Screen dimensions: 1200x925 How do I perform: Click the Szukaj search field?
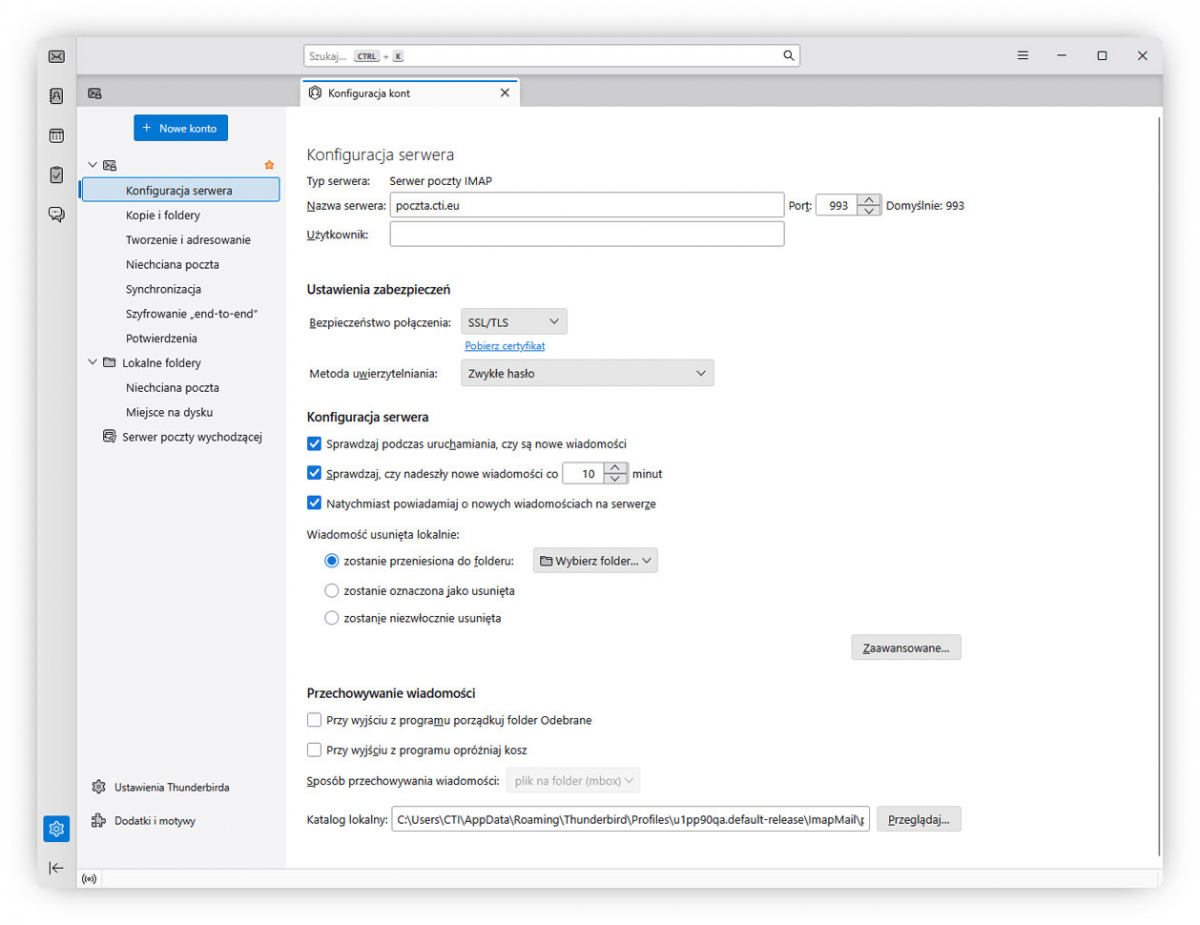549,55
